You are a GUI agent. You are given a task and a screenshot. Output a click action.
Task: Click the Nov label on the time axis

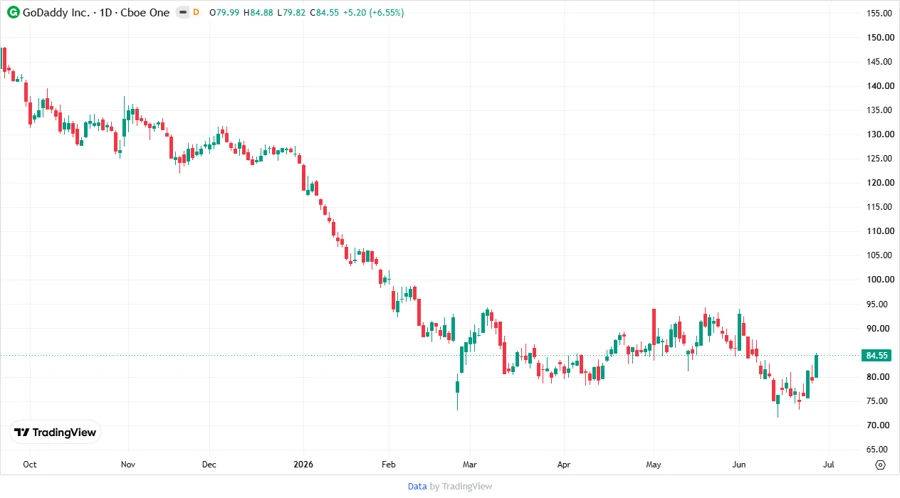coord(128,464)
